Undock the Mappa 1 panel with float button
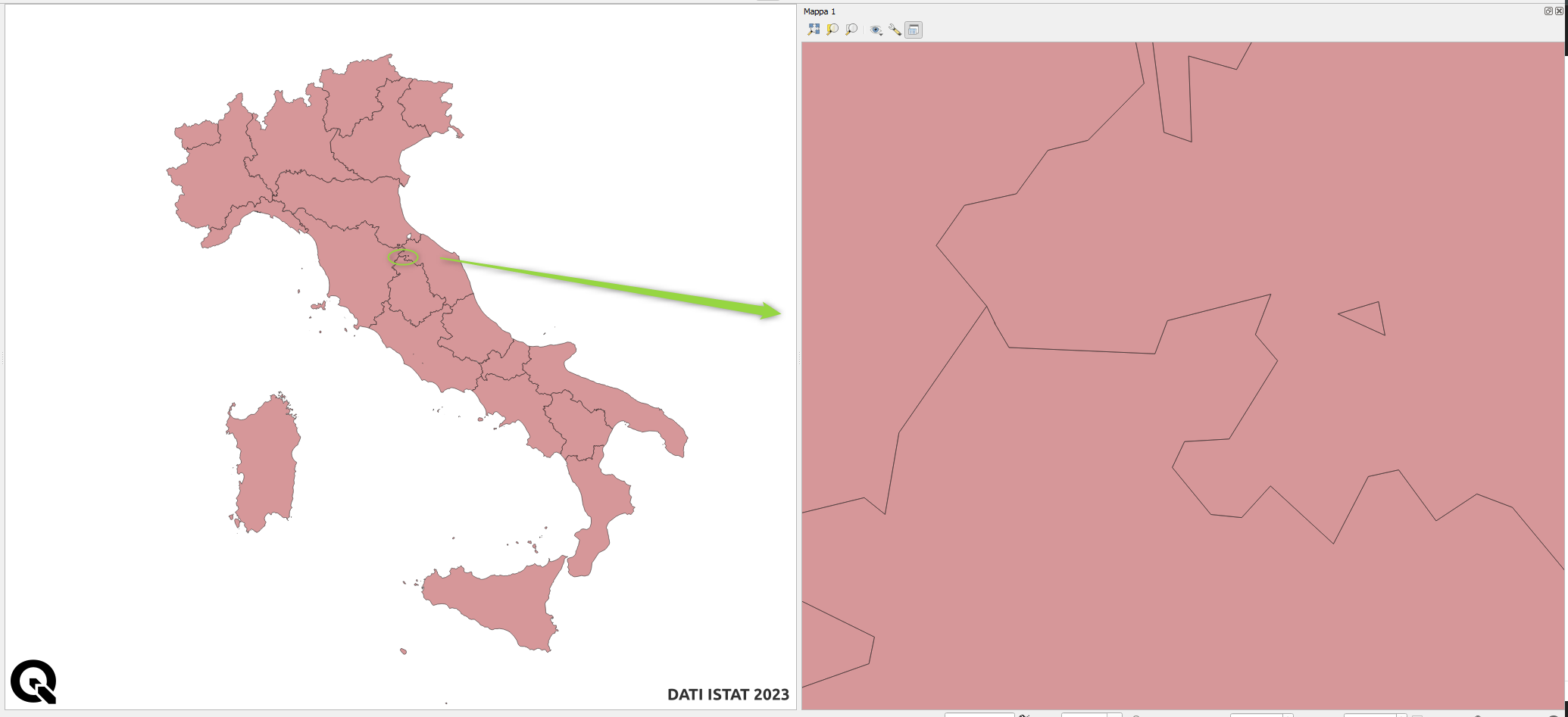1568x717 pixels. [1548, 11]
